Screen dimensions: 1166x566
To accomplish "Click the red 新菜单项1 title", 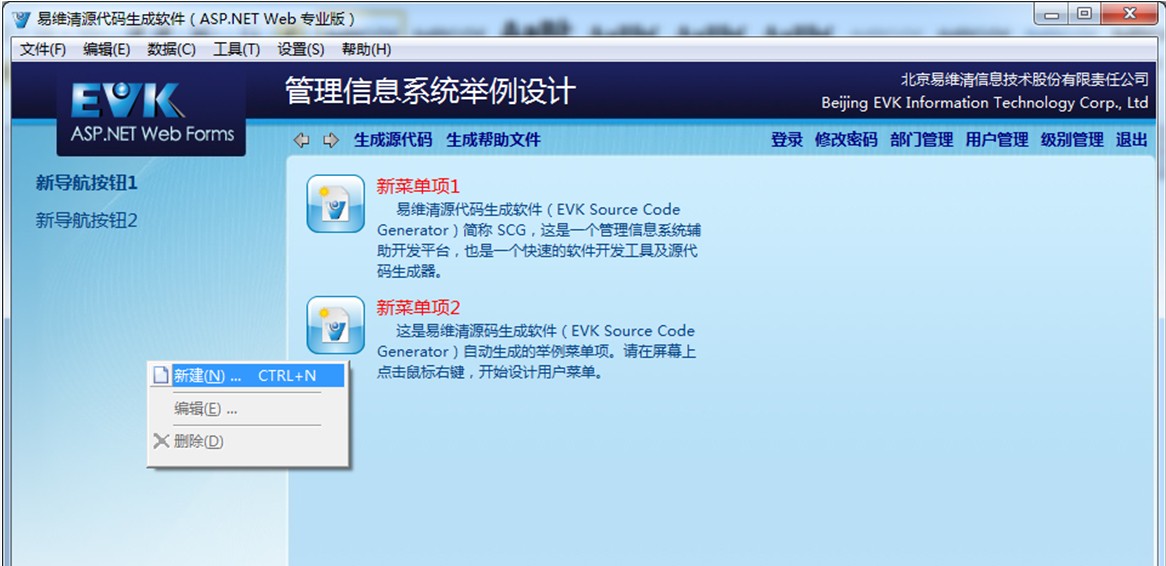I will (x=419, y=186).
